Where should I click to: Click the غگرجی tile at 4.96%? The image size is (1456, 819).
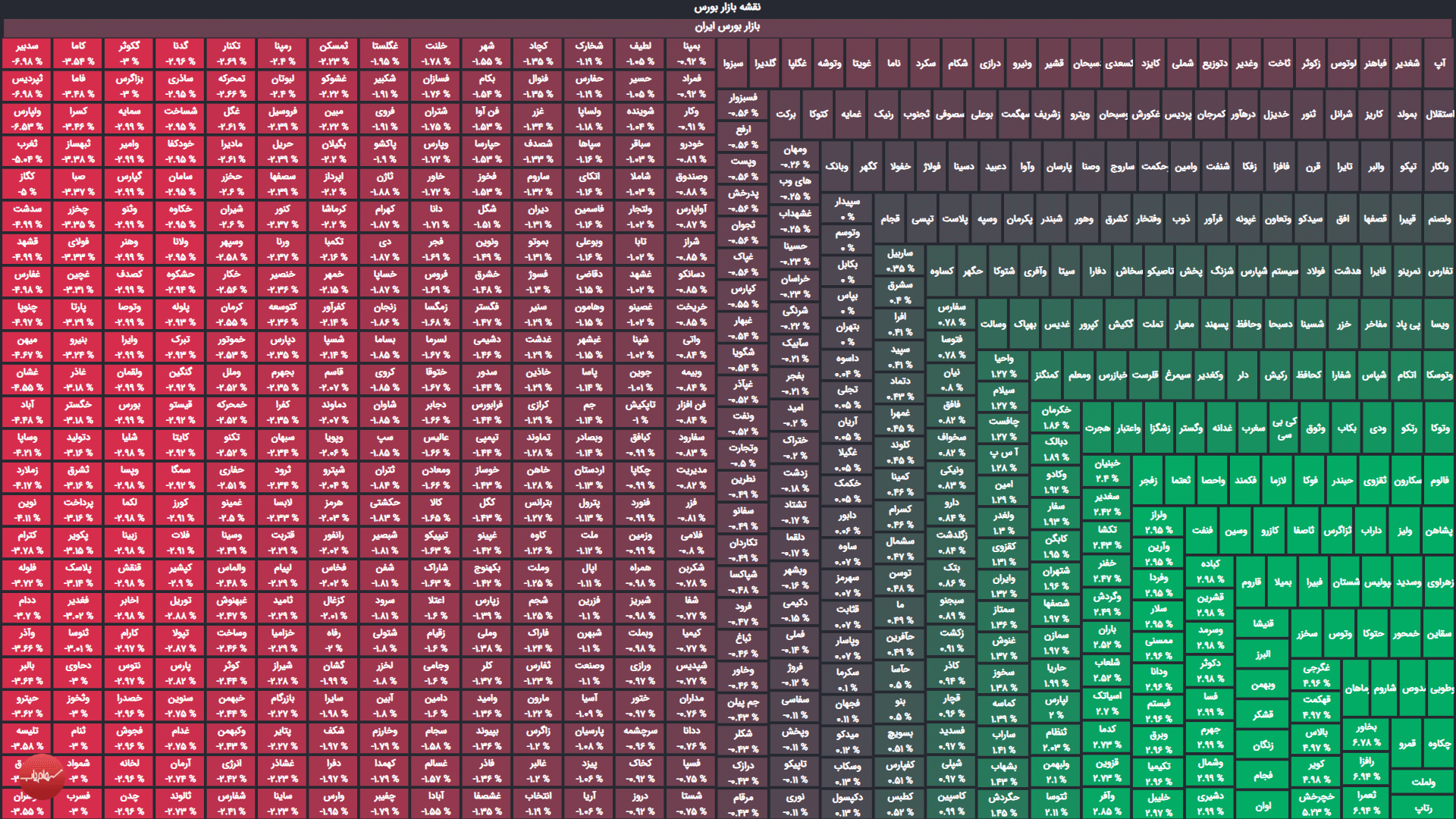click(x=1316, y=675)
